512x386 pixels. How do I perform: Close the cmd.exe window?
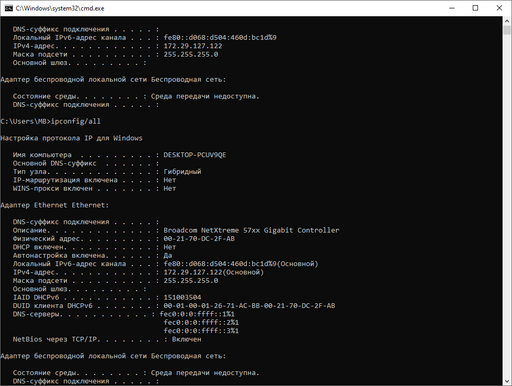[499, 8]
